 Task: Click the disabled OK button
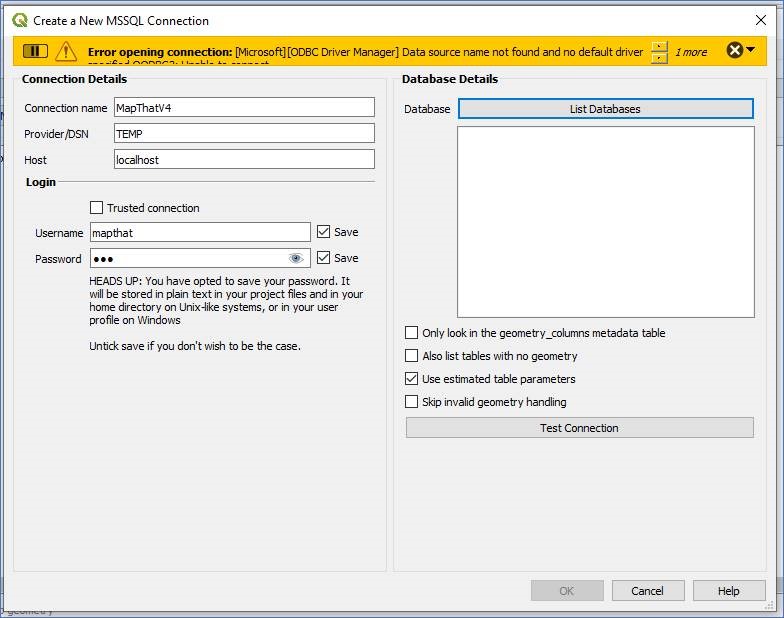pos(567,590)
